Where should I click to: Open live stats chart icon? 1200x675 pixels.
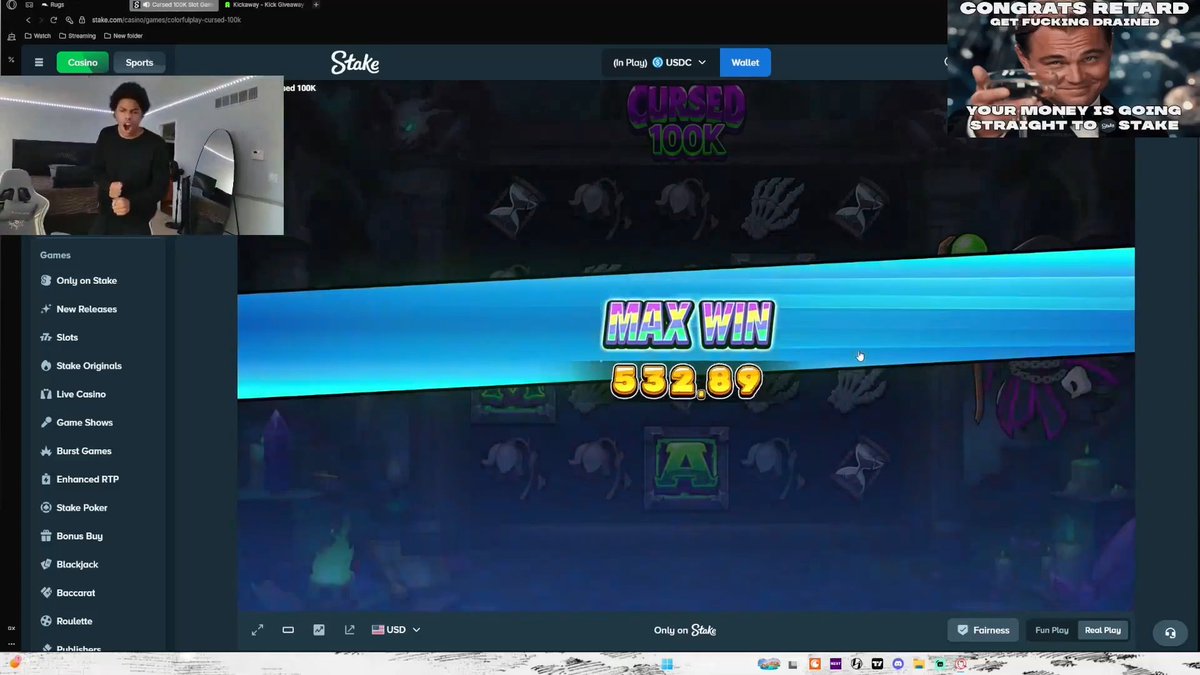(319, 630)
